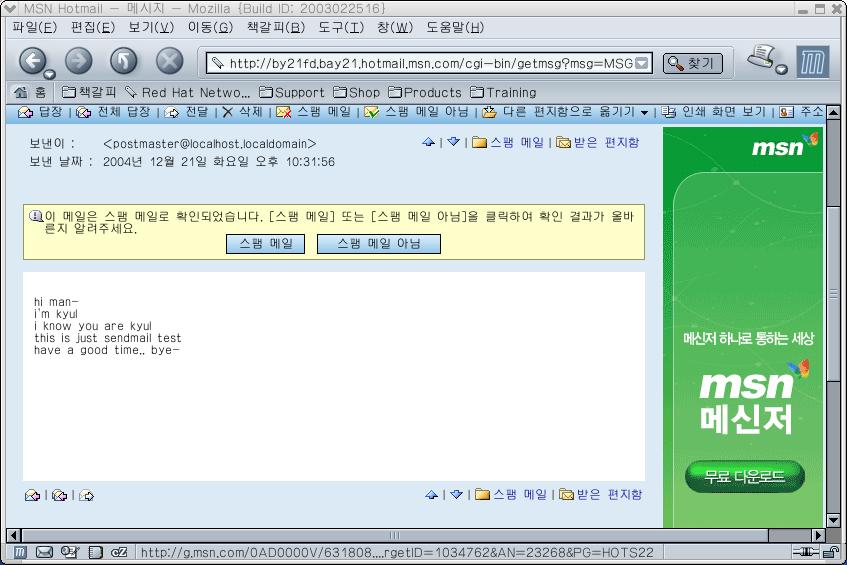This screenshot has width=847, height=565.
Task: Stop loading with the X Stop button
Action: point(170,61)
